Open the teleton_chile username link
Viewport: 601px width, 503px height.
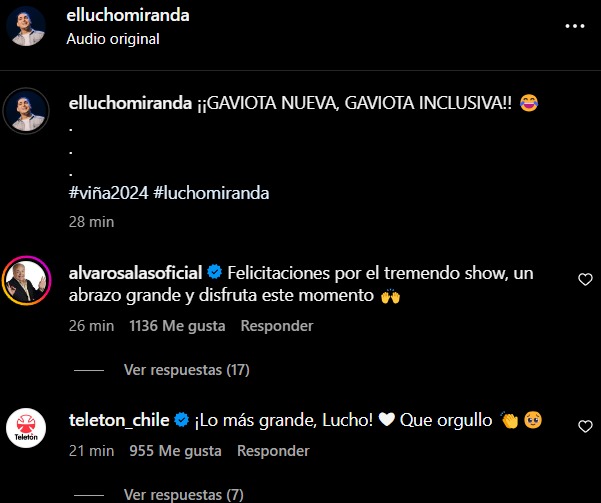119,420
